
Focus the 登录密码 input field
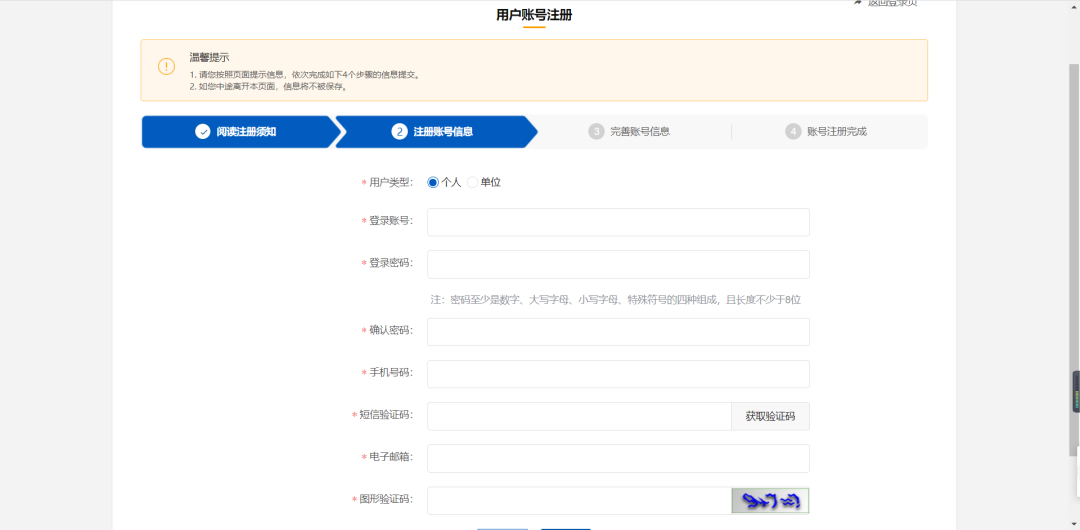coord(618,264)
